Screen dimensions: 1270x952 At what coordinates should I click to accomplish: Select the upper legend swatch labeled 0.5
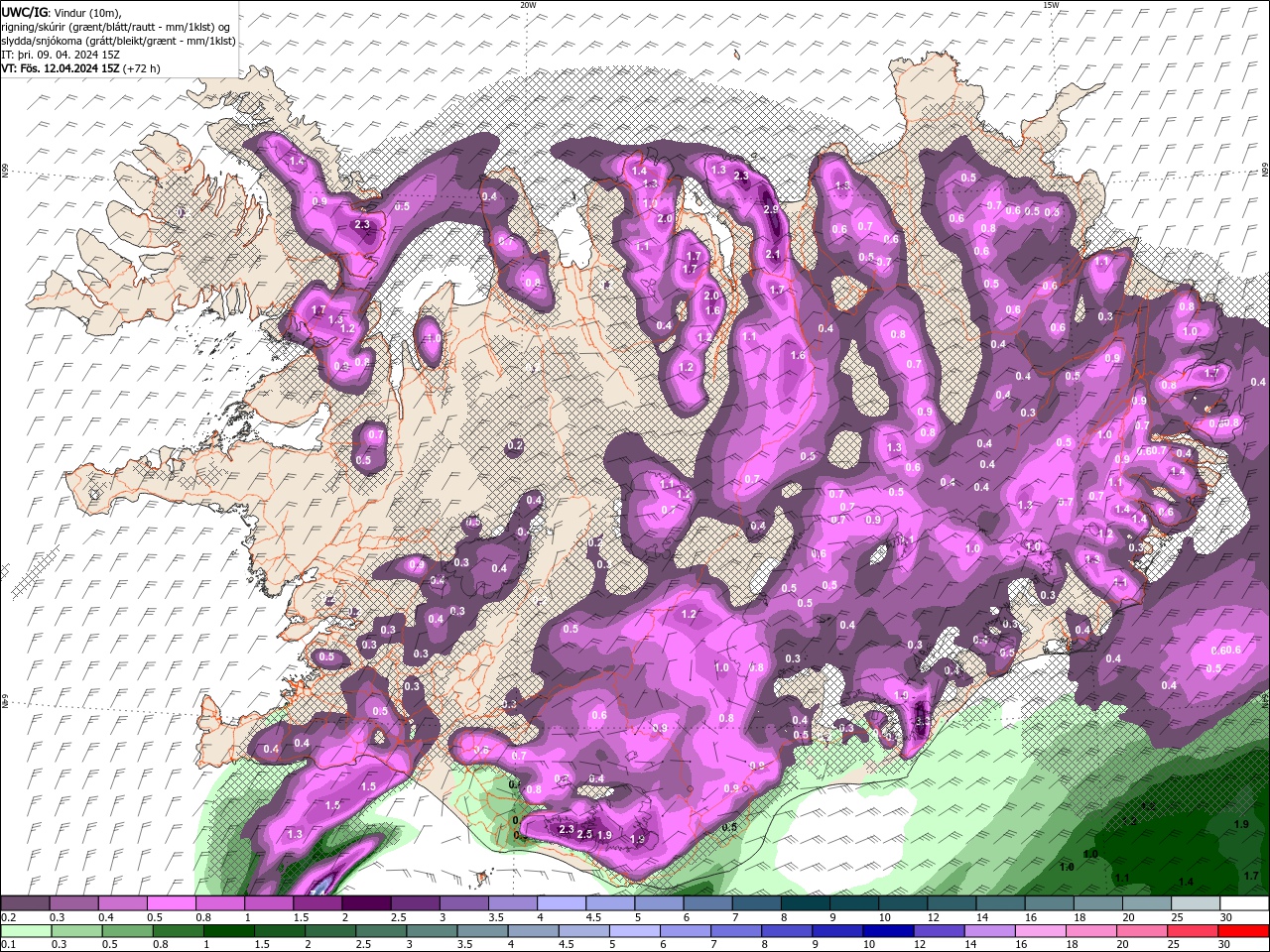(x=171, y=903)
